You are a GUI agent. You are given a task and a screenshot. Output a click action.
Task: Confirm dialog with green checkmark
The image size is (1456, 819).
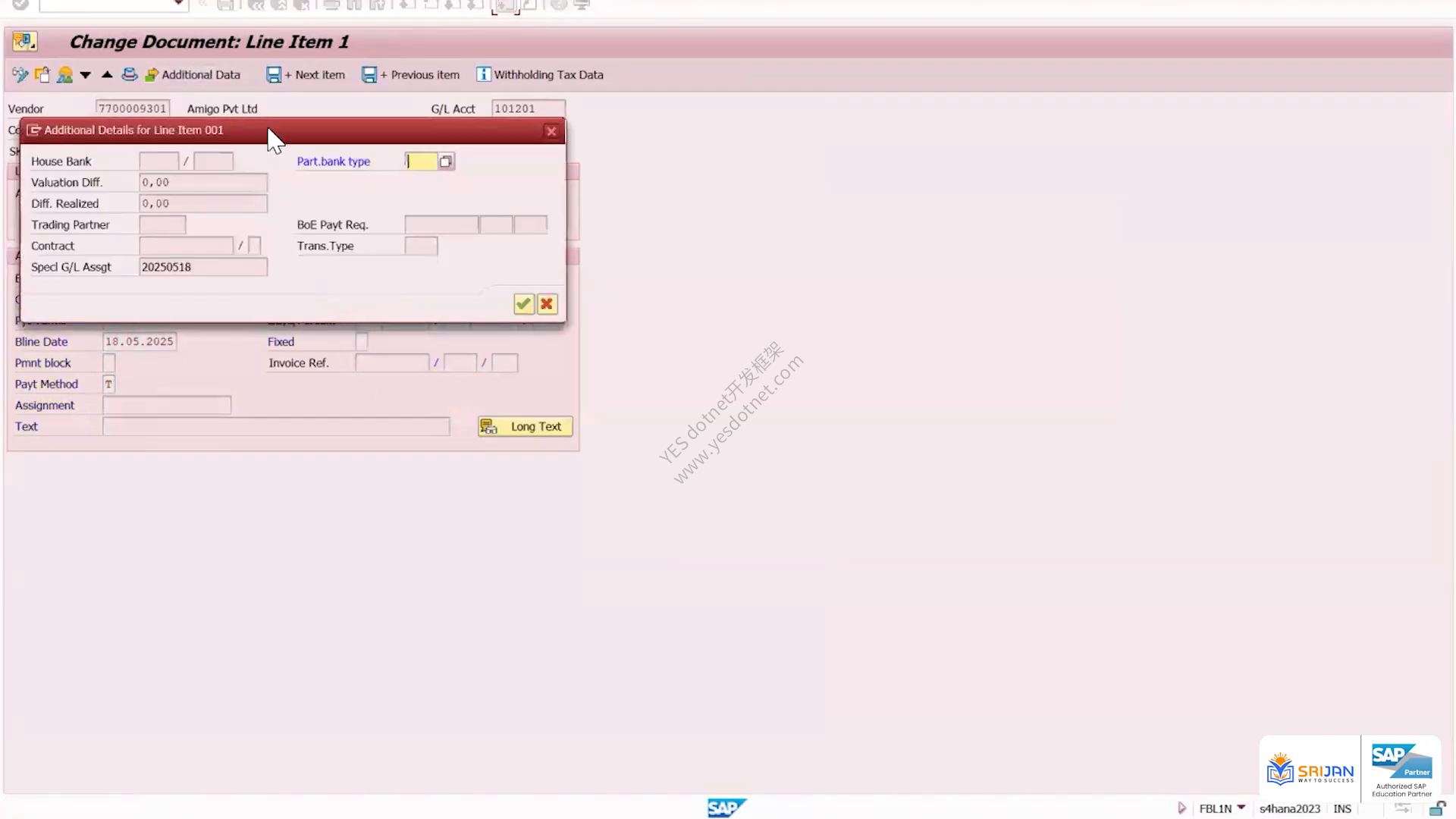pyautogui.click(x=523, y=304)
